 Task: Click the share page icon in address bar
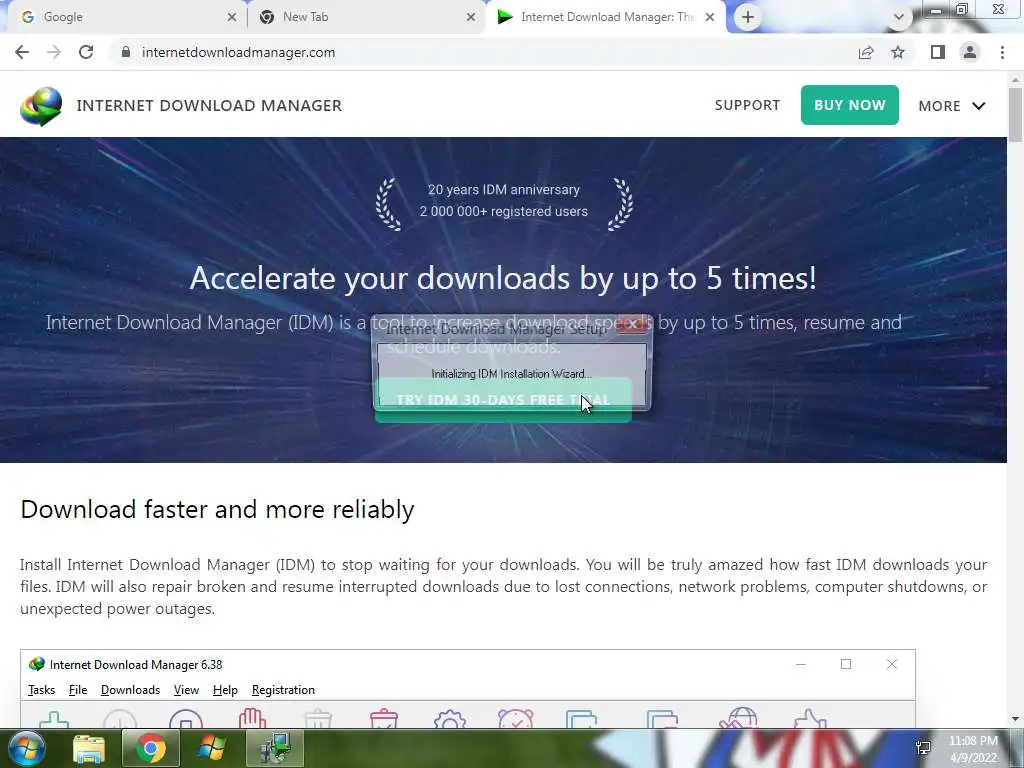pyautogui.click(x=866, y=52)
